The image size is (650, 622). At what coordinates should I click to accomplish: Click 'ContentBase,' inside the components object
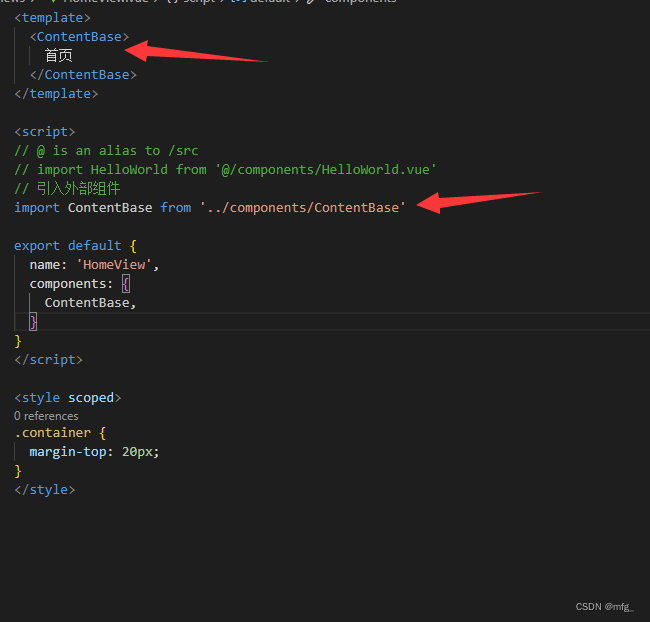(90, 303)
